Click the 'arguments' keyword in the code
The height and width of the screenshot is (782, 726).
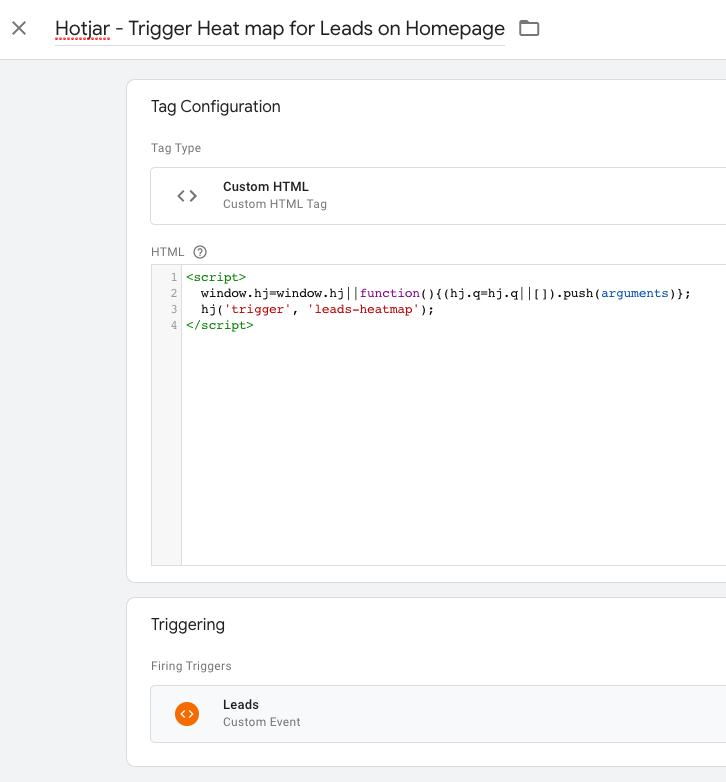pos(634,293)
